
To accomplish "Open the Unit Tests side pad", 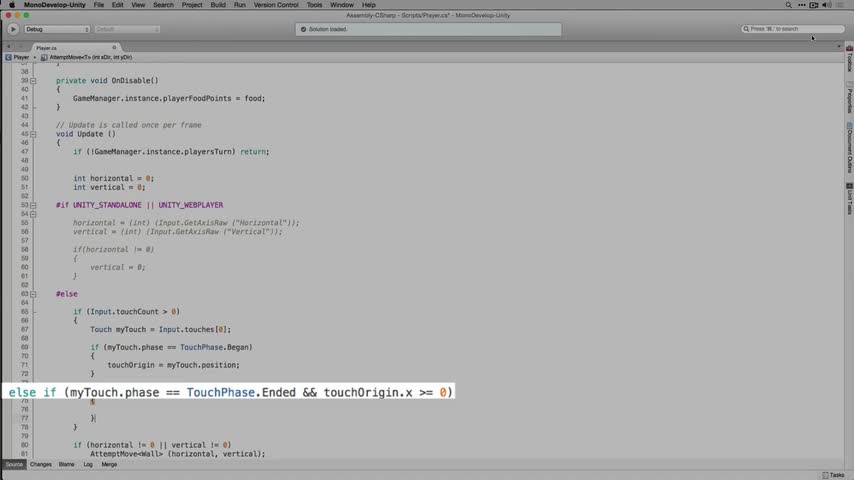I will (849, 199).
